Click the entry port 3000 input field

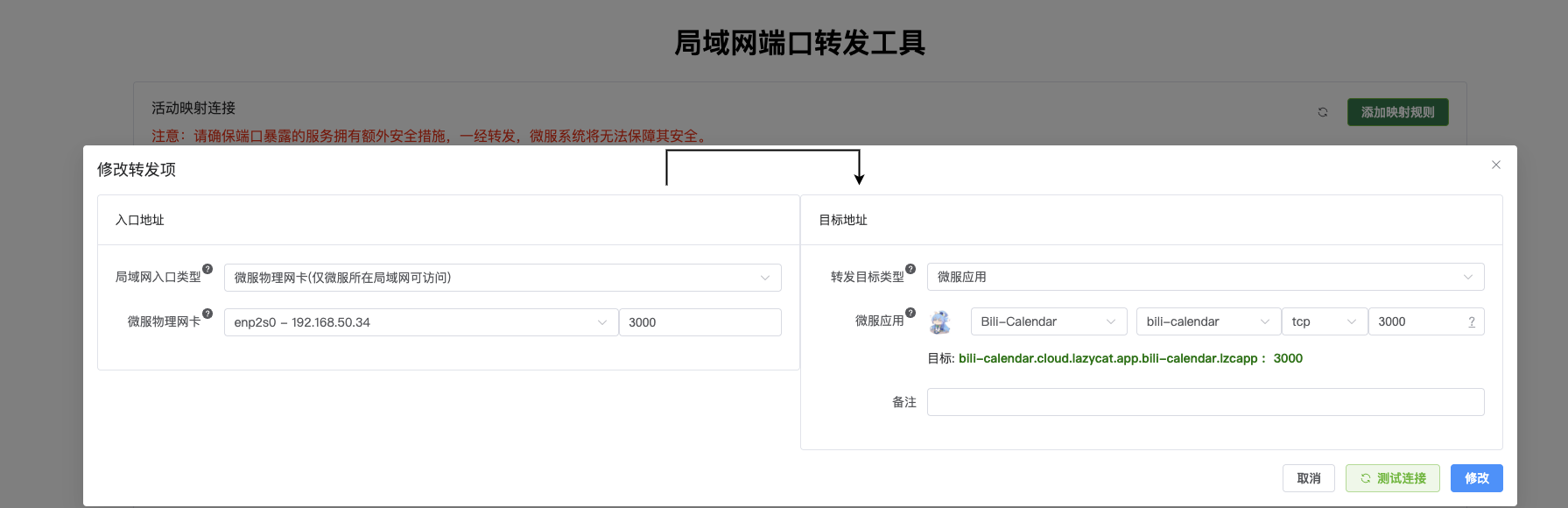[x=700, y=322]
